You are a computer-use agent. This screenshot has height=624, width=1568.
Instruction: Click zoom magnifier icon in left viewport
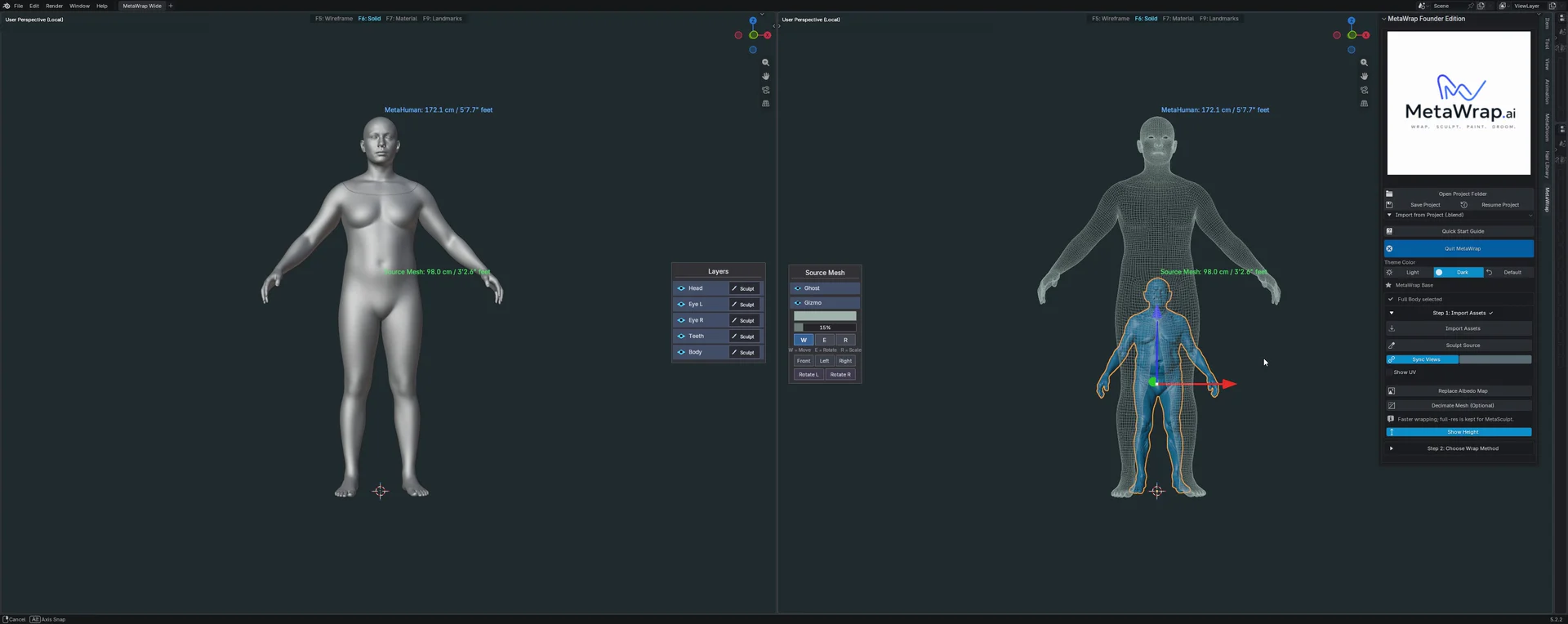point(765,63)
